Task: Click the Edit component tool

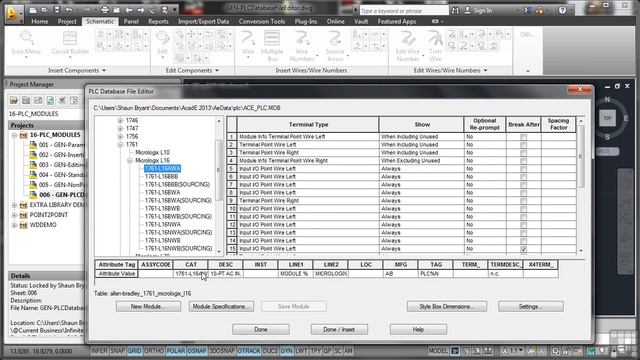Action: (162, 43)
